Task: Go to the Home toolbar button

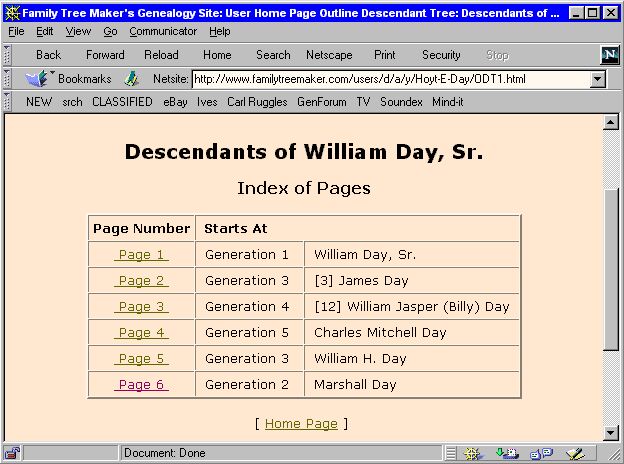Action: [x=217, y=55]
